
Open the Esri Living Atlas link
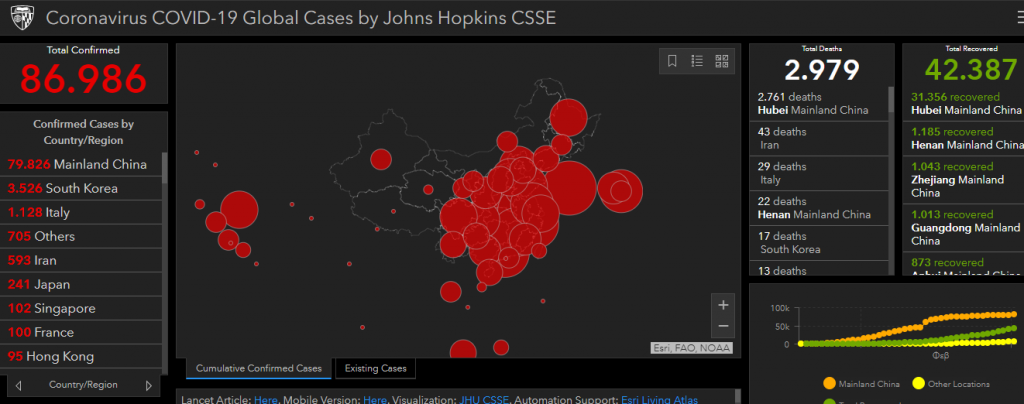tap(659, 399)
